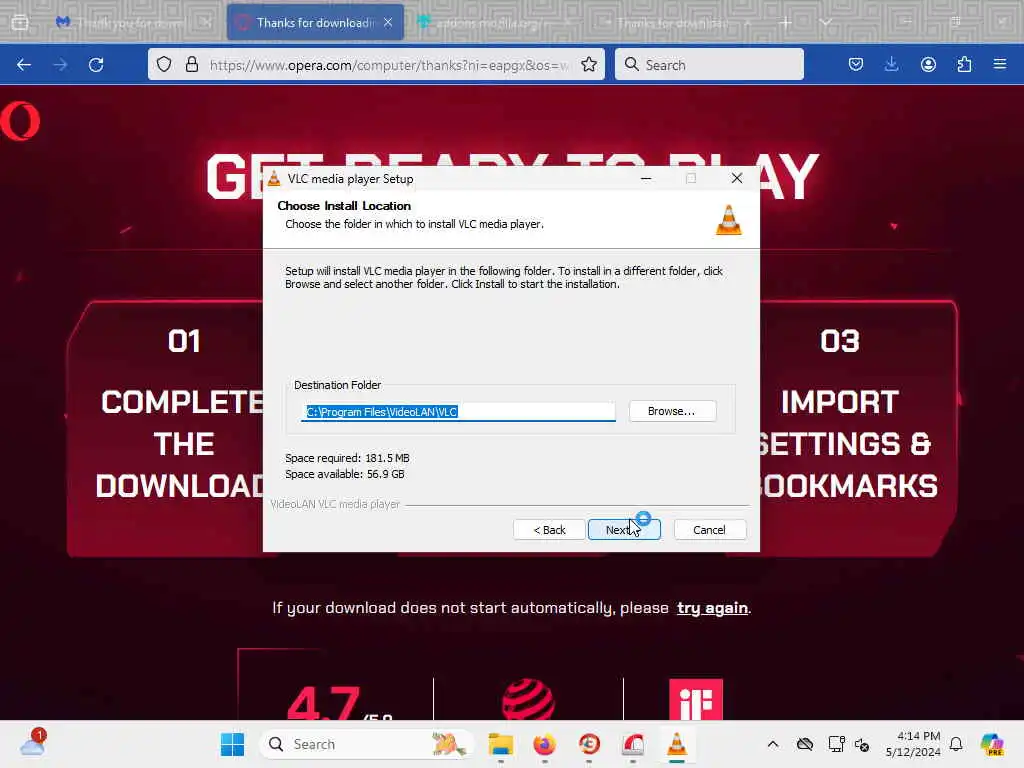Click the 'try again' download link

tap(712, 608)
